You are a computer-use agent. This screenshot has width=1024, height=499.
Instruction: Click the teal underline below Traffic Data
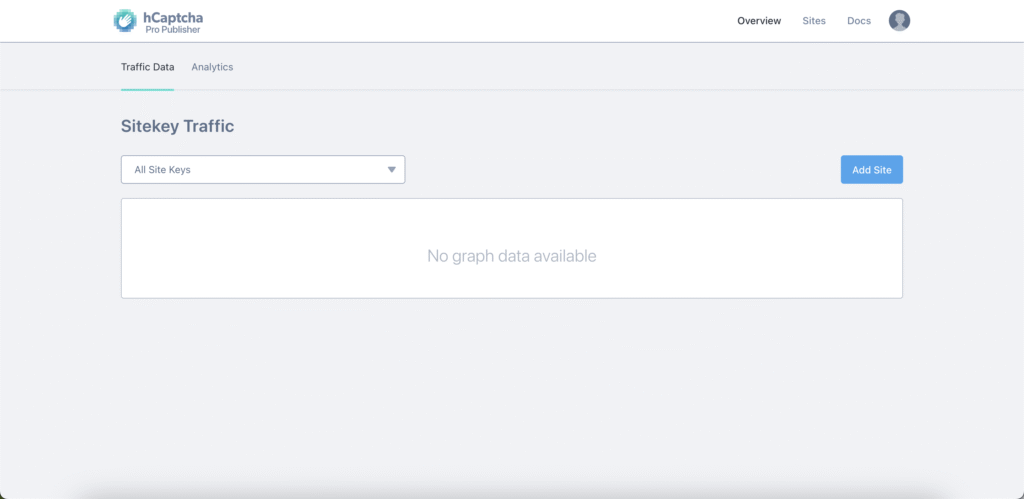pos(147,89)
